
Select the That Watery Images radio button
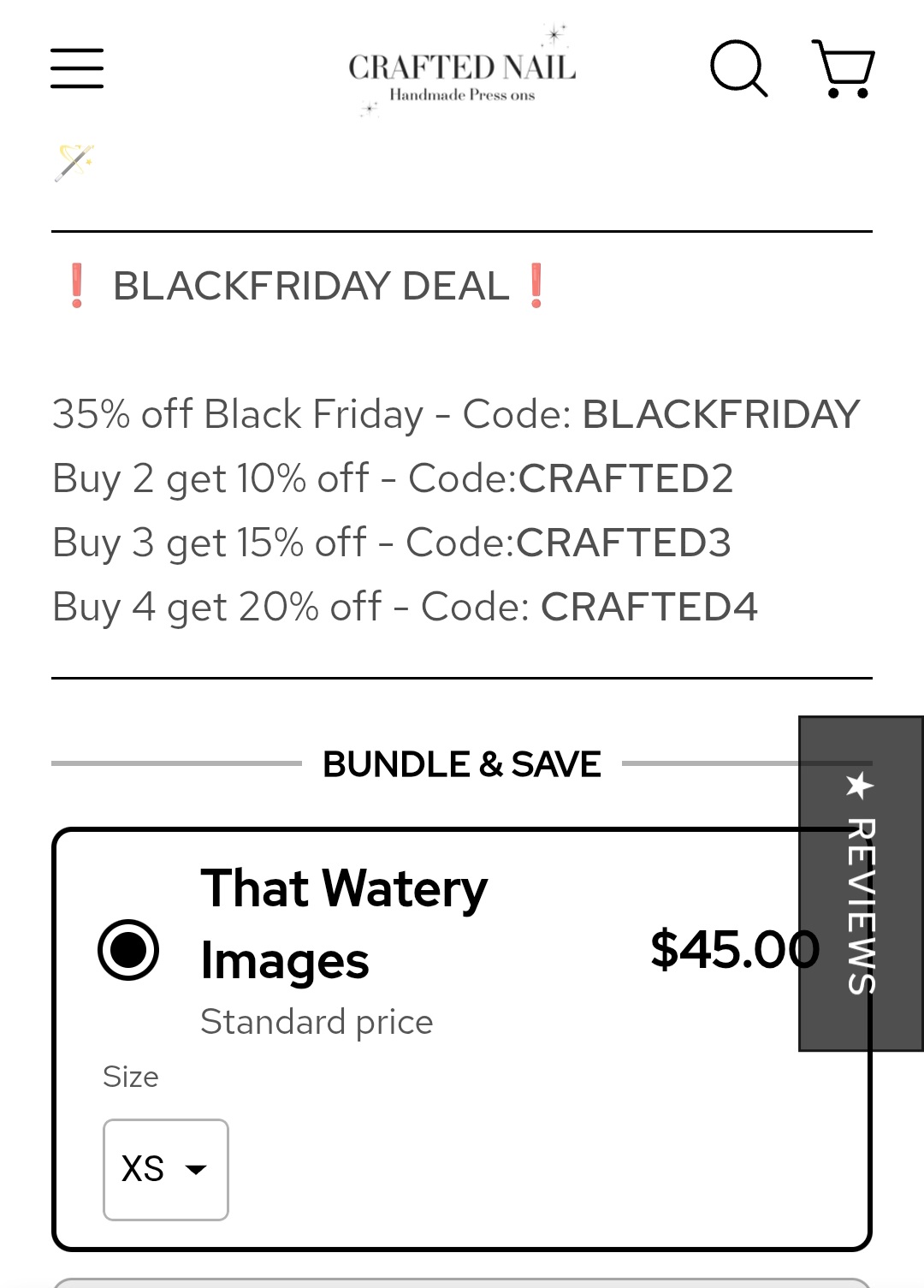128,949
